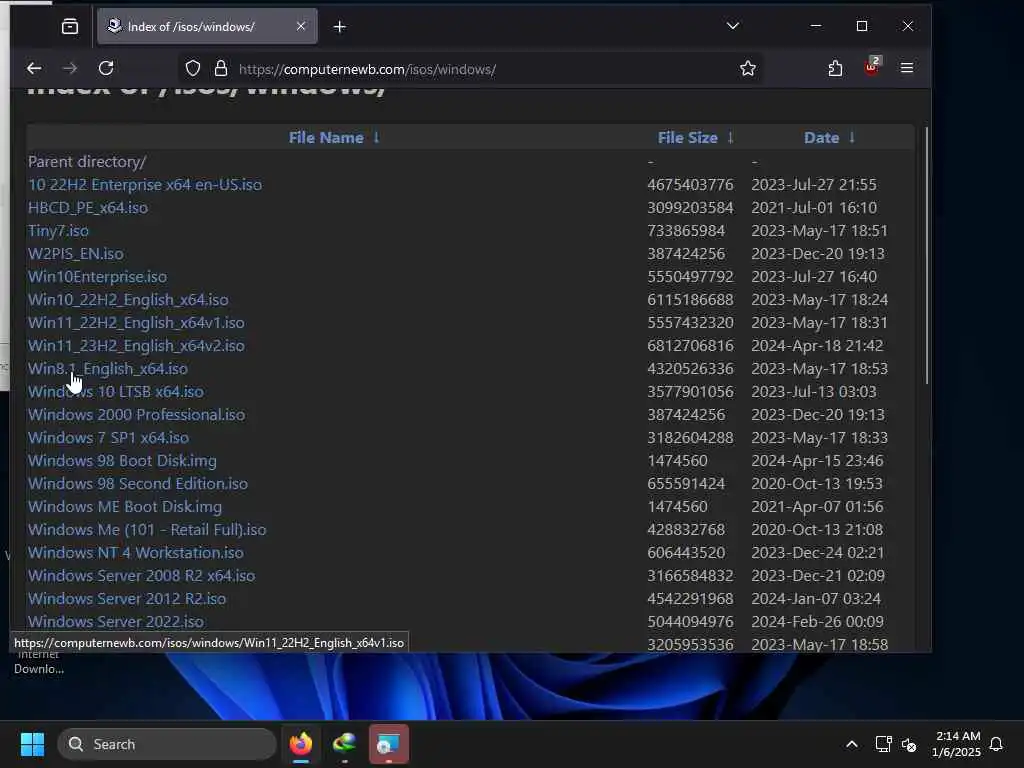
Task: Open the uBlock Origin extension icon
Action: [872, 67]
